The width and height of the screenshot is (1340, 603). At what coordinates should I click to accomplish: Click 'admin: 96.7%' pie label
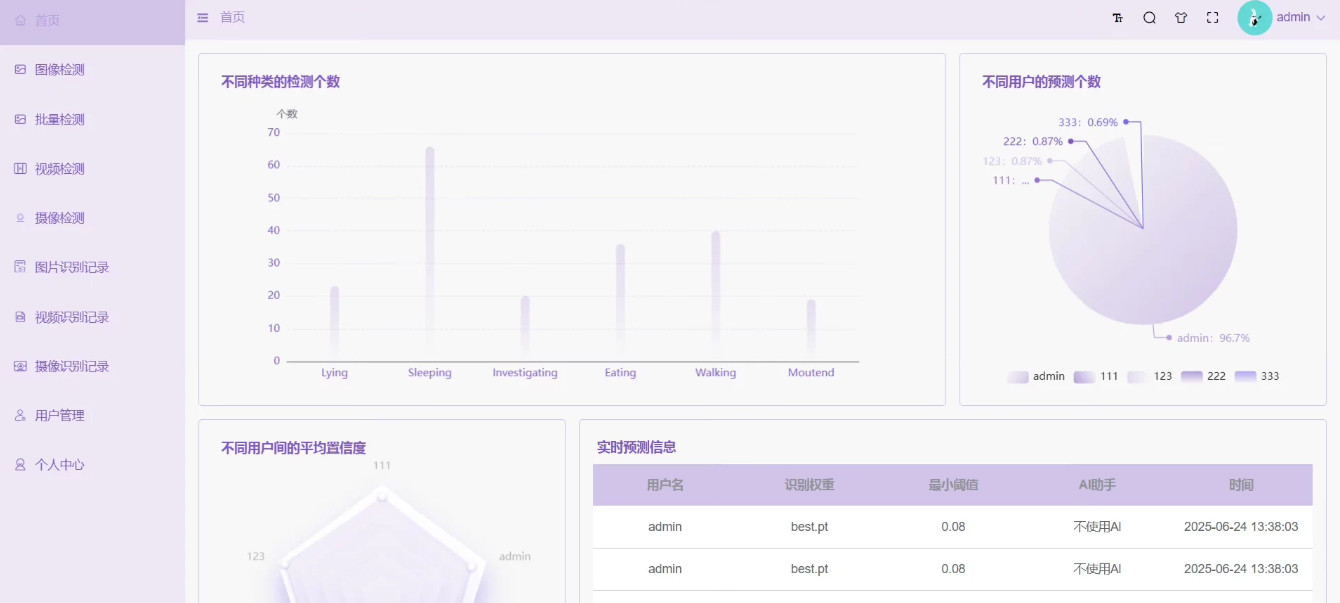1213,338
